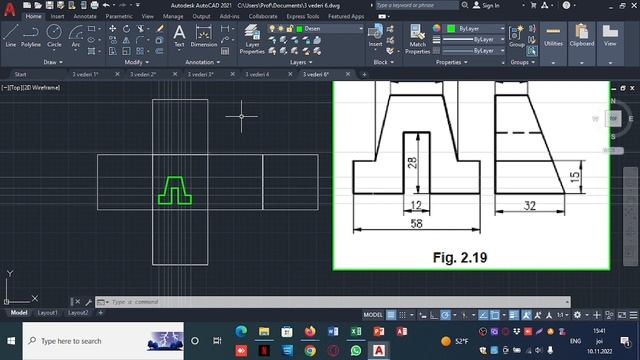Click the Offset tool icon

160,51
